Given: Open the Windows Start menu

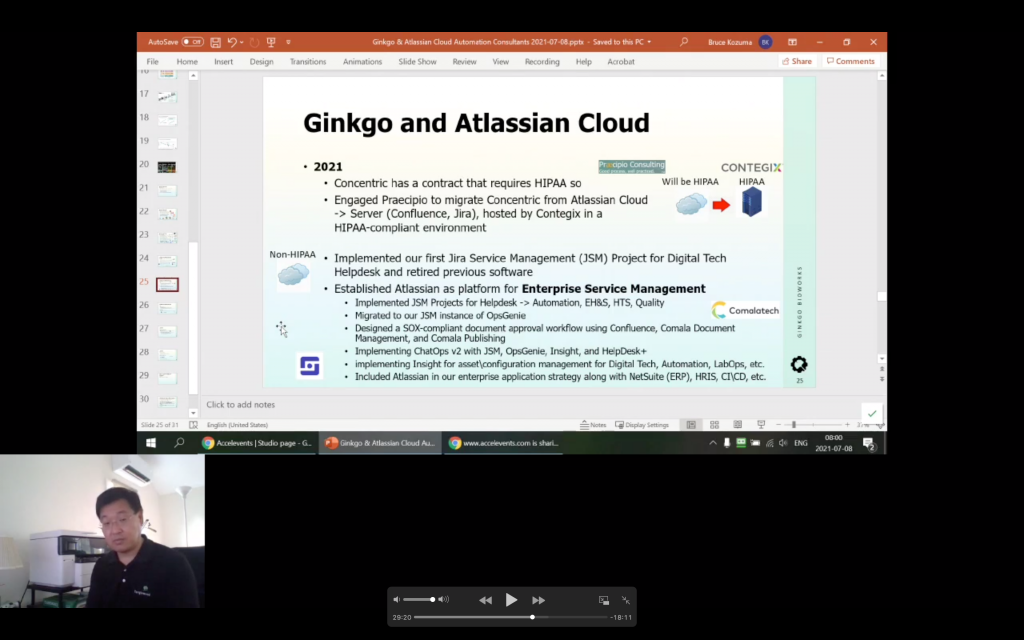Looking at the screenshot, I should [151, 443].
